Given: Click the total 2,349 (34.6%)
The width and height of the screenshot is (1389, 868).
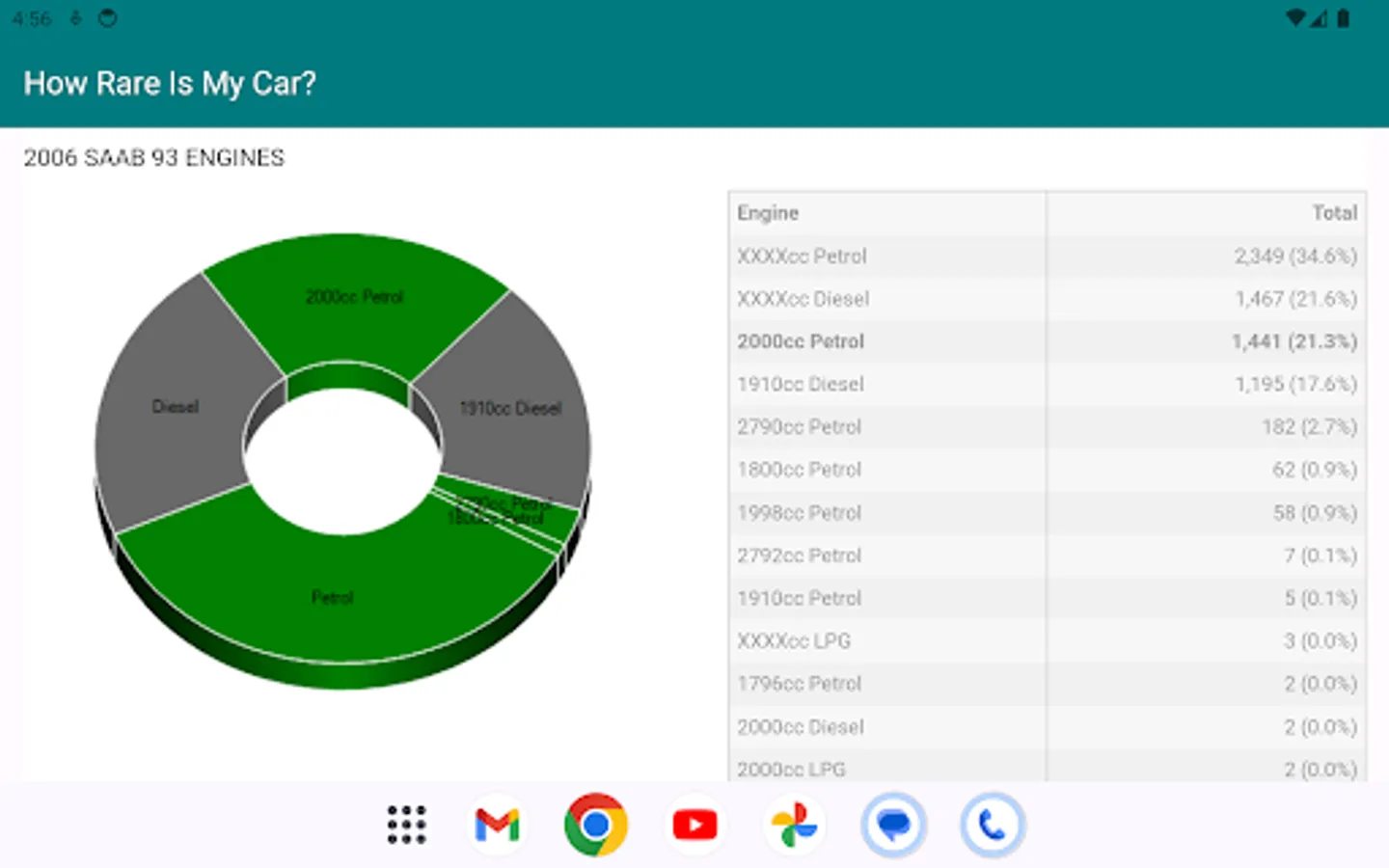Looking at the screenshot, I should pyautogui.click(x=1295, y=257).
